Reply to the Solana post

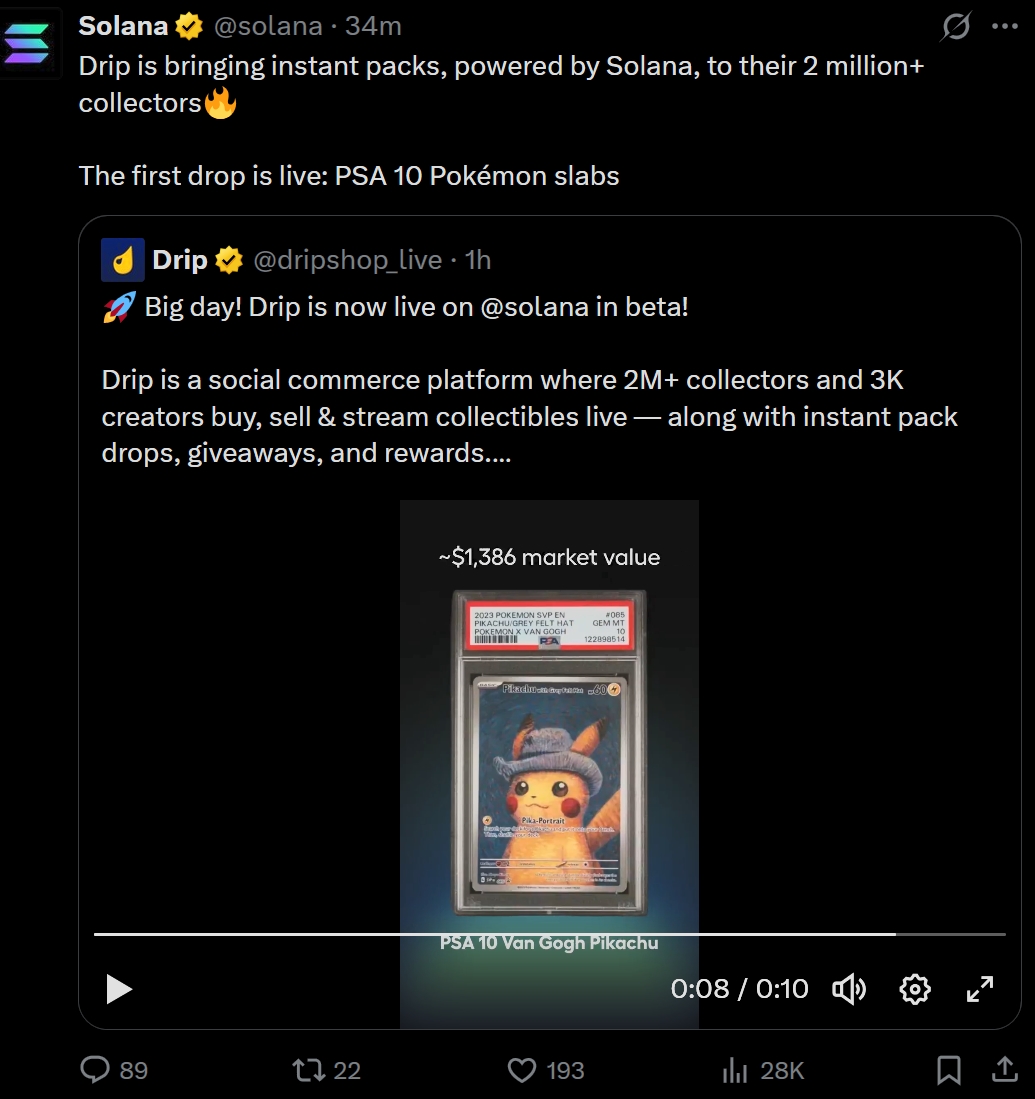(x=95, y=1071)
